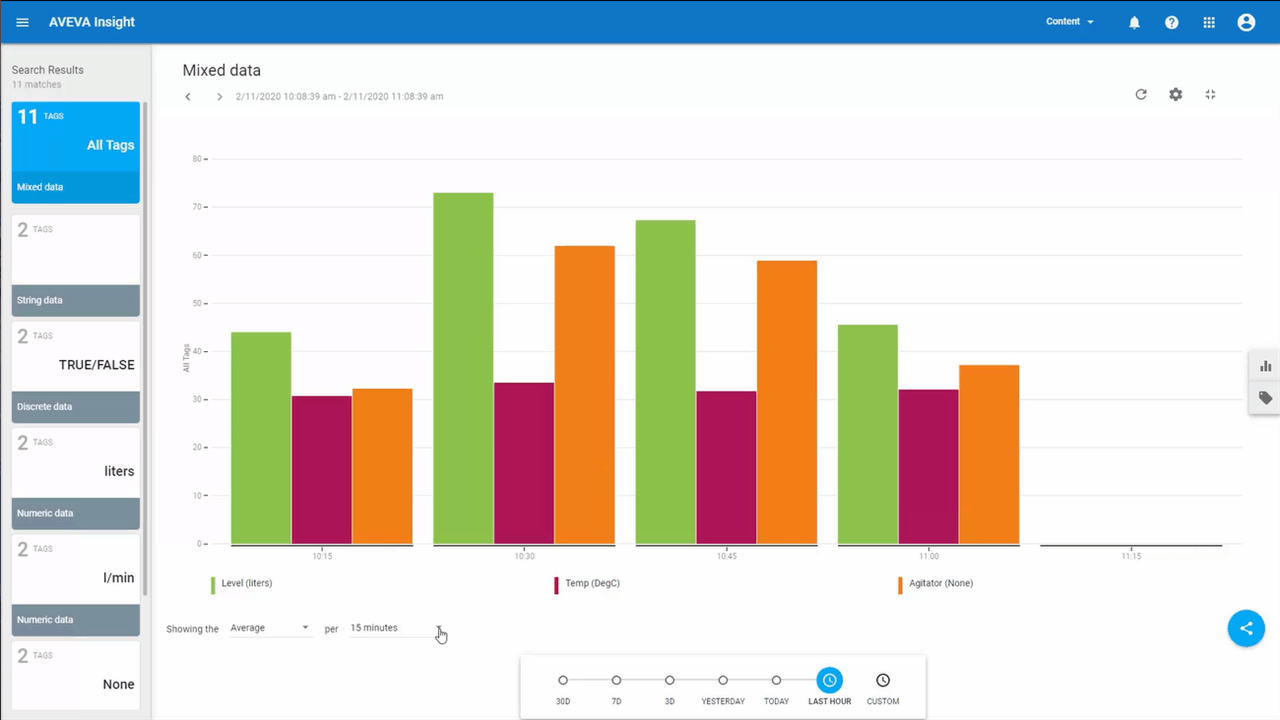Collapse chart to normal view

click(x=1210, y=94)
